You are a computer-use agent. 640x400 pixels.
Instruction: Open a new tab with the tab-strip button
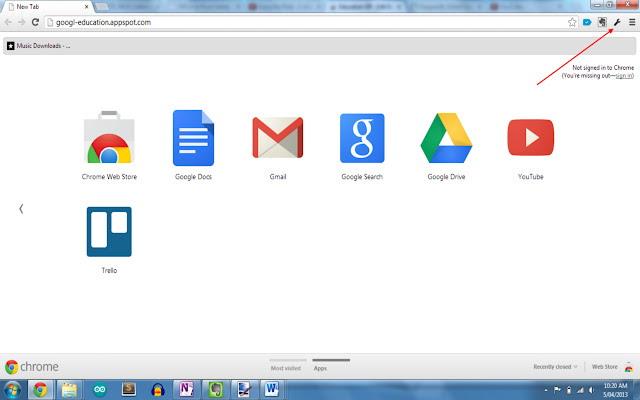102,7
